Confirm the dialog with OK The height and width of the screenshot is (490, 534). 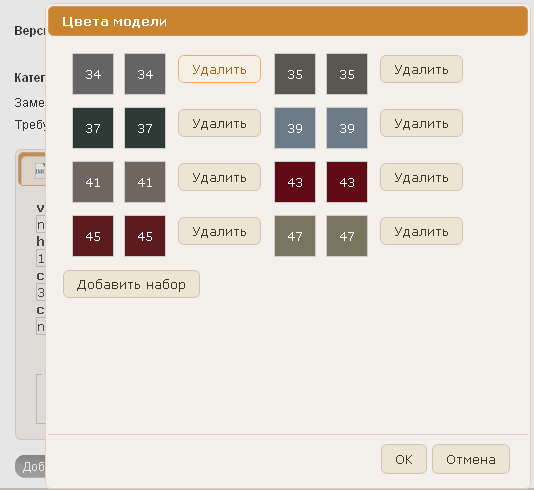404,459
